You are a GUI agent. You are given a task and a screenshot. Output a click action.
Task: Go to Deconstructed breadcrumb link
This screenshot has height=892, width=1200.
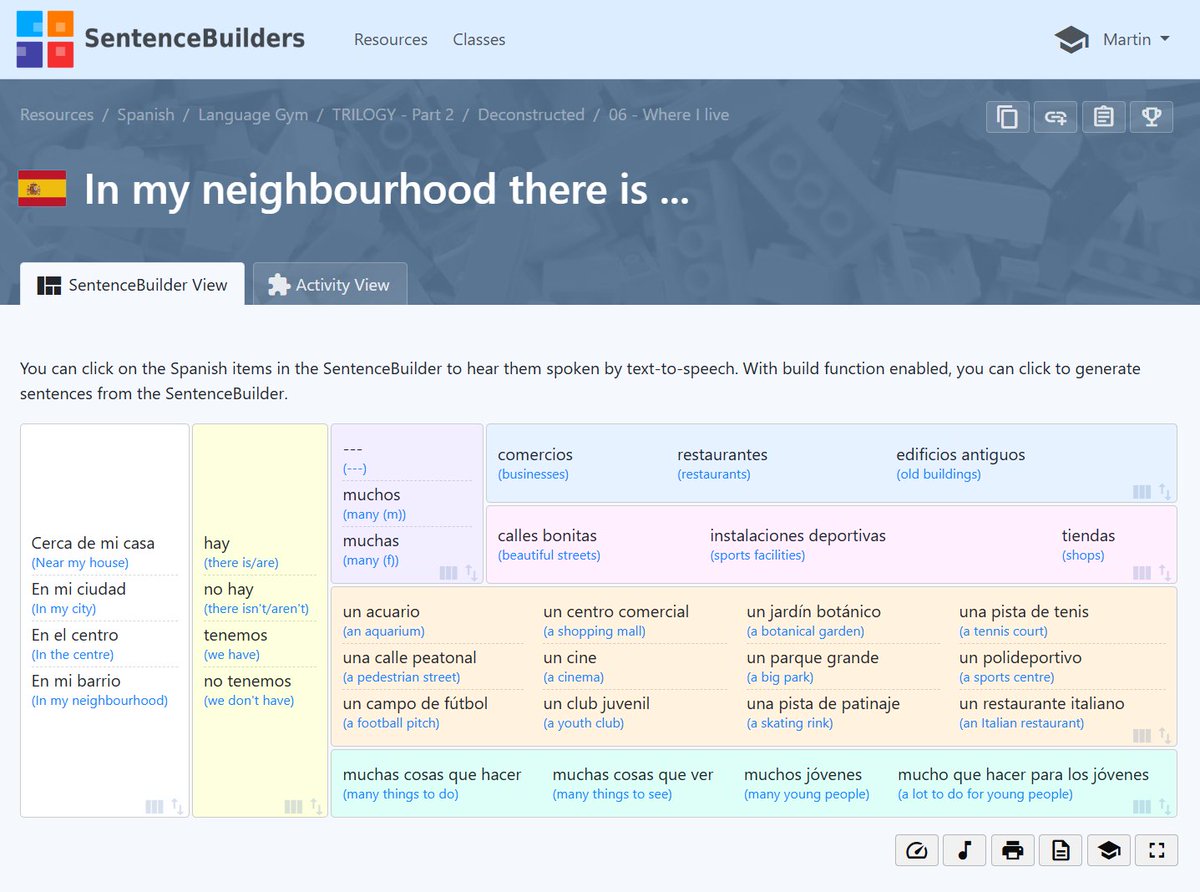[531, 114]
